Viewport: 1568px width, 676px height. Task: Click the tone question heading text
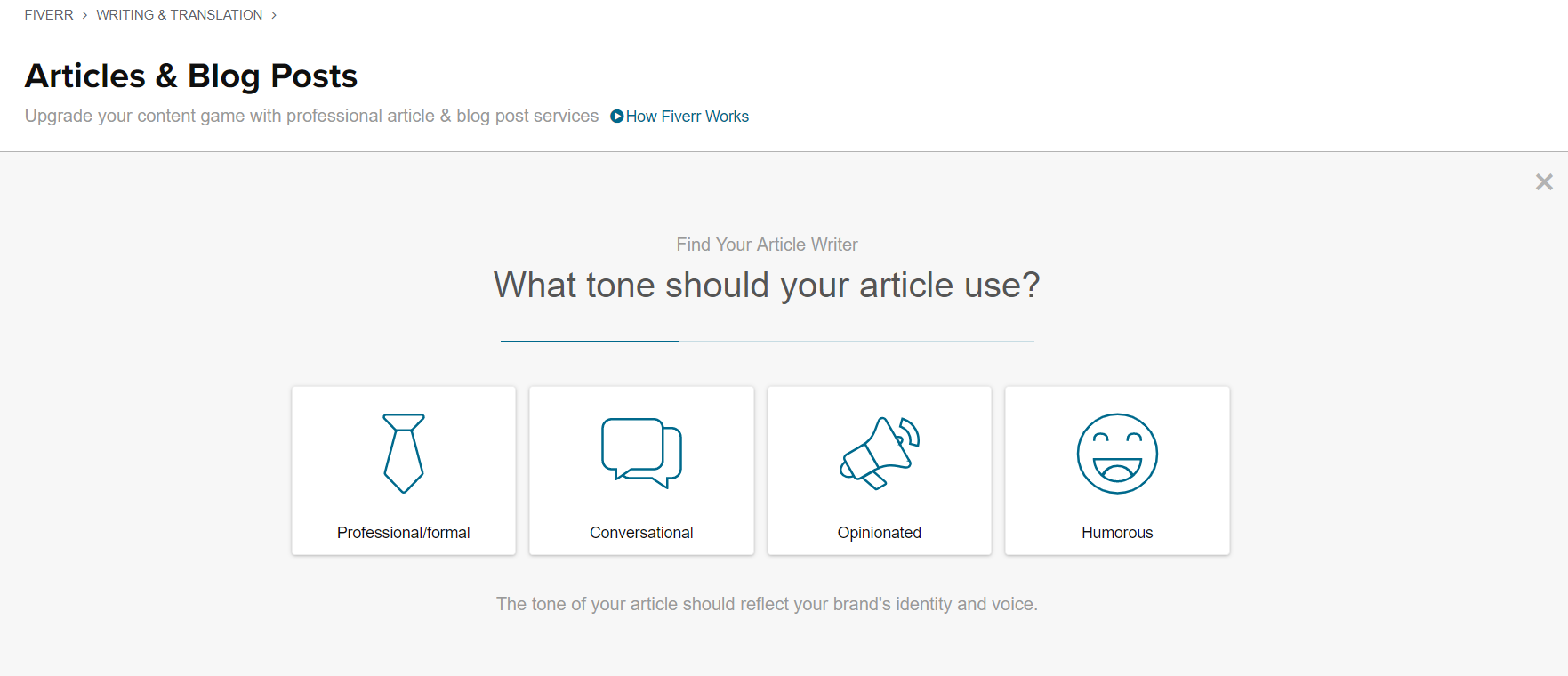point(767,285)
